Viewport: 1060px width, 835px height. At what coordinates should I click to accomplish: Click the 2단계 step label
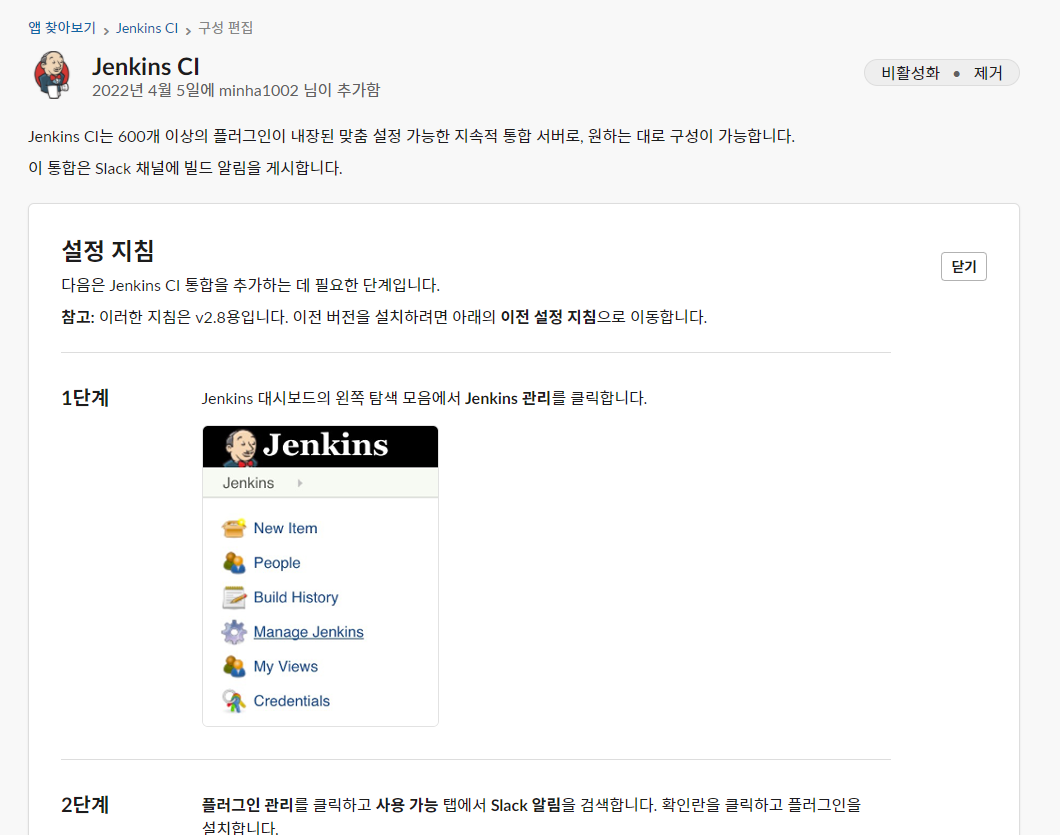click(85, 805)
